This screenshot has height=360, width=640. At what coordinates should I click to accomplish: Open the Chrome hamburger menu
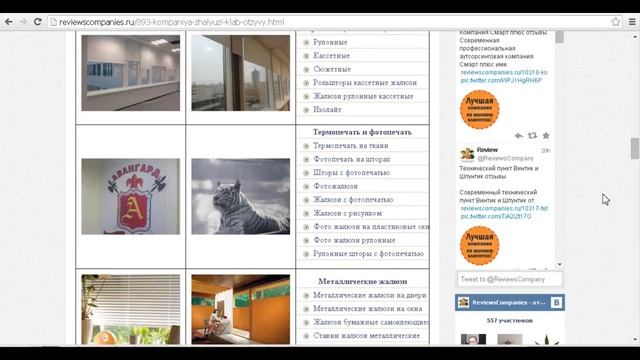pyautogui.click(x=632, y=22)
